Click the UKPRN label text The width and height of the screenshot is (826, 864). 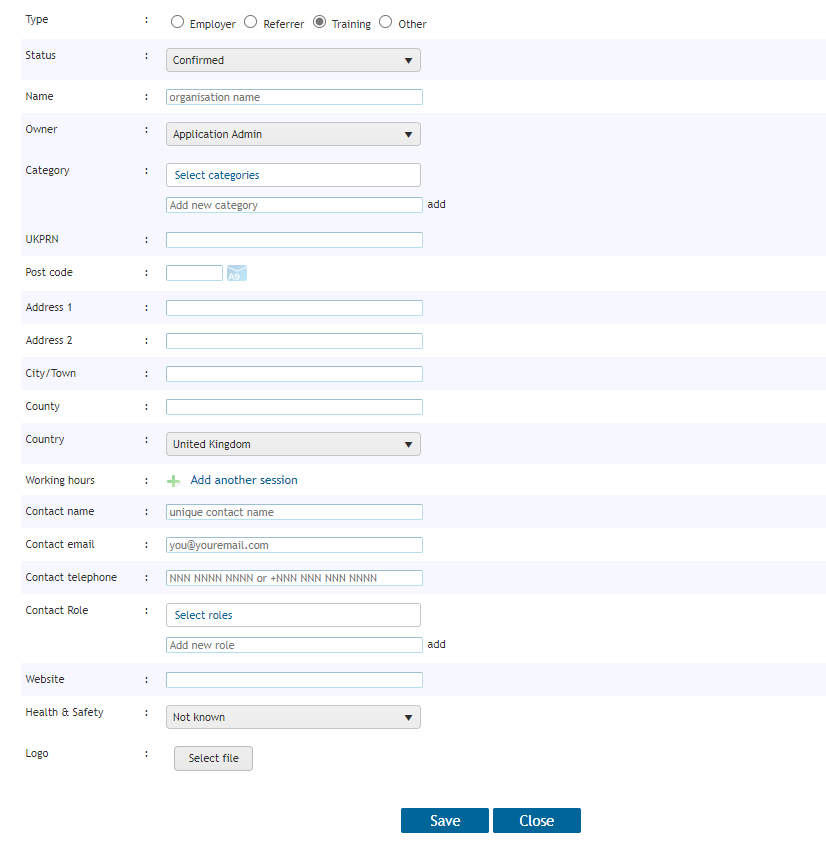click(42, 239)
